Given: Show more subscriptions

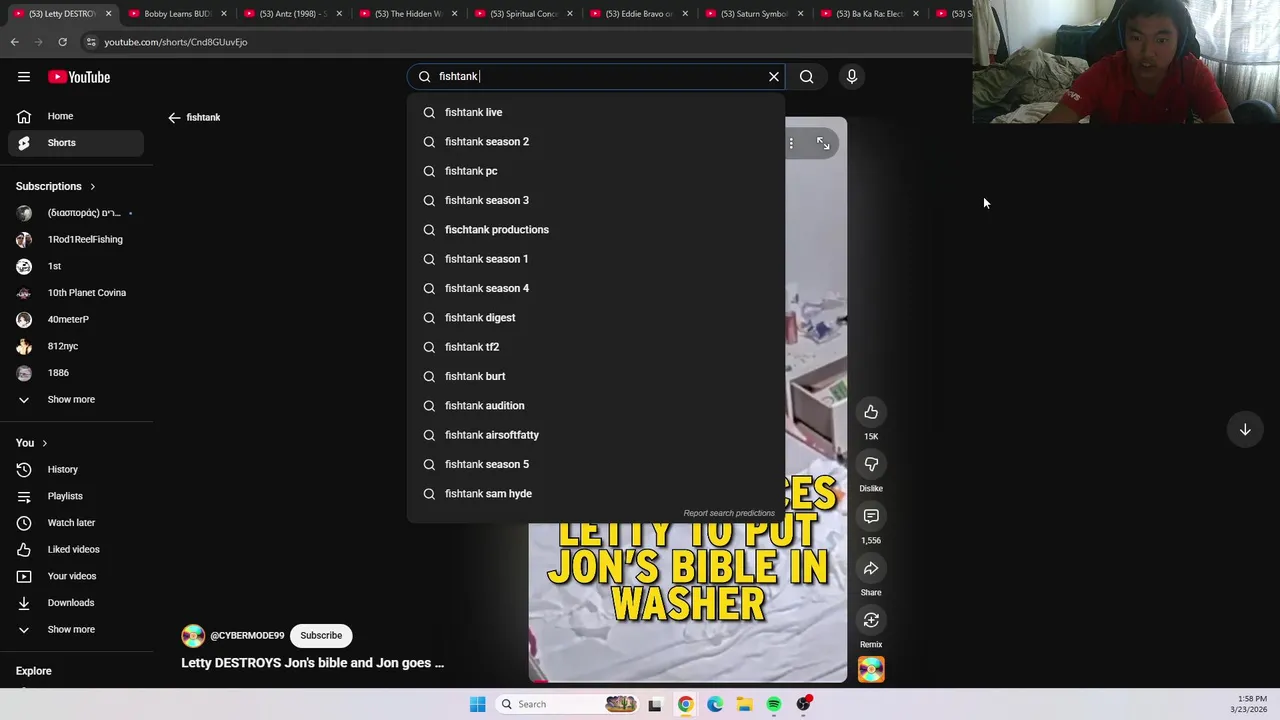Looking at the screenshot, I should [x=76, y=399].
